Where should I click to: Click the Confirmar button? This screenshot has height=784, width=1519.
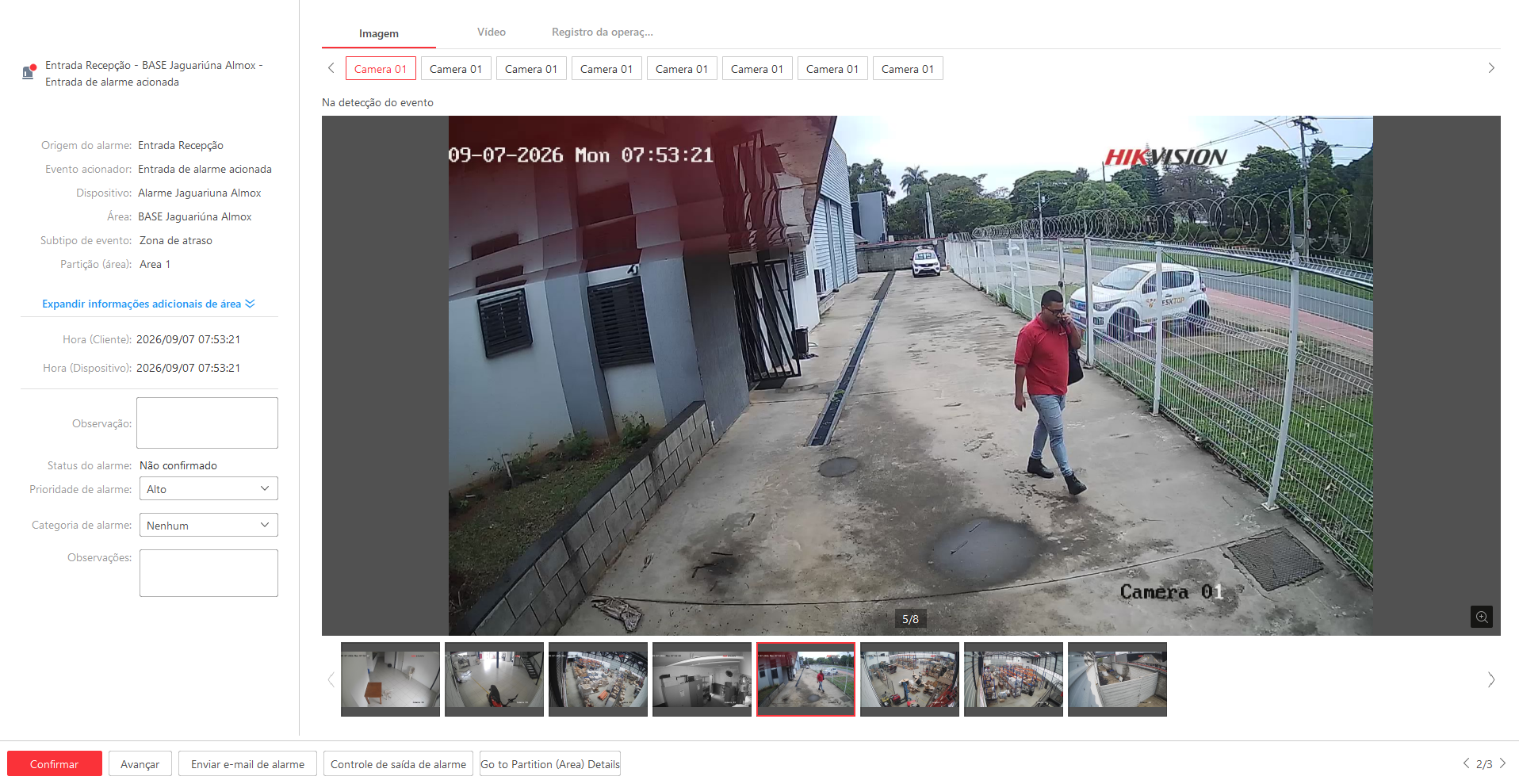(x=55, y=764)
